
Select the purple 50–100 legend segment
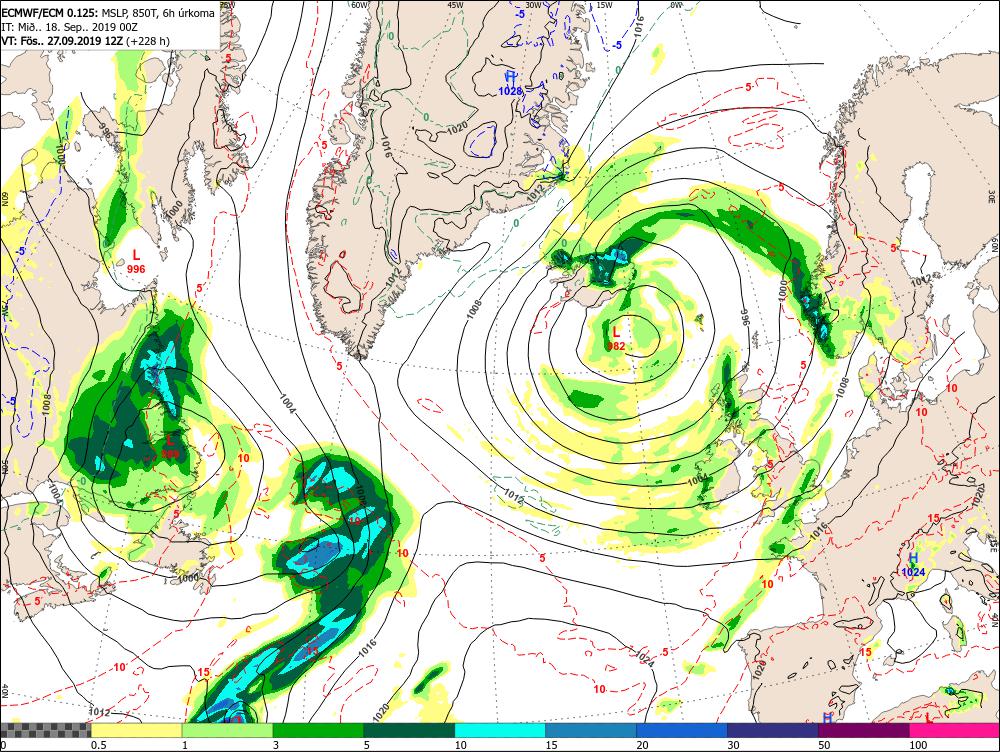[864, 730]
